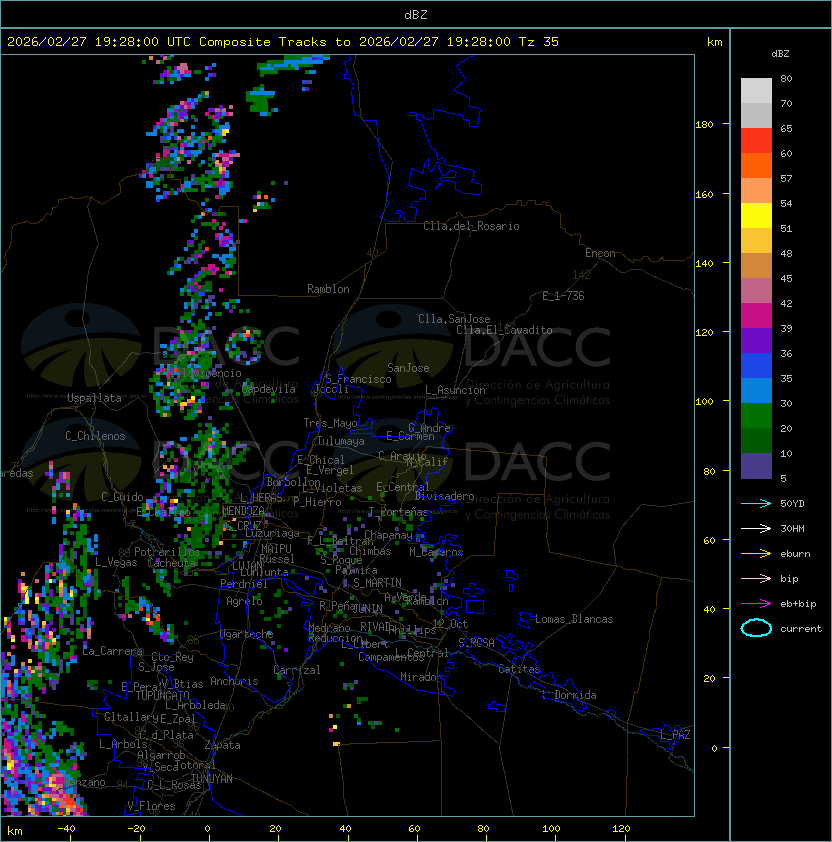Click the L_Dormida label

click(569, 695)
